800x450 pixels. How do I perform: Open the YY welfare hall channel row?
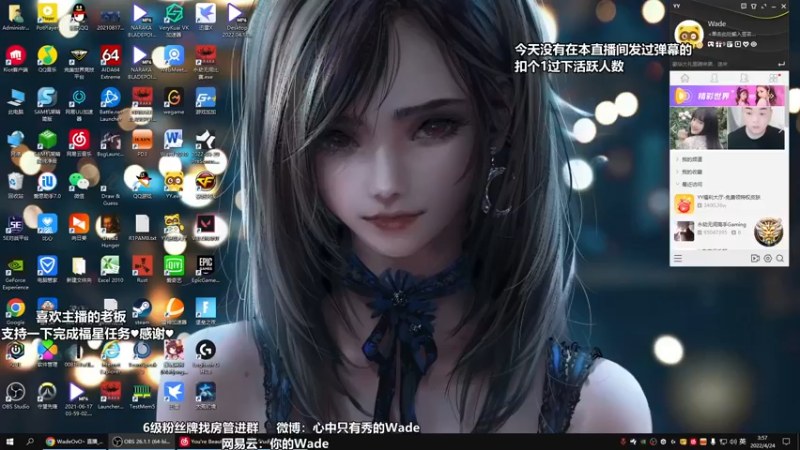click(728, 204)
